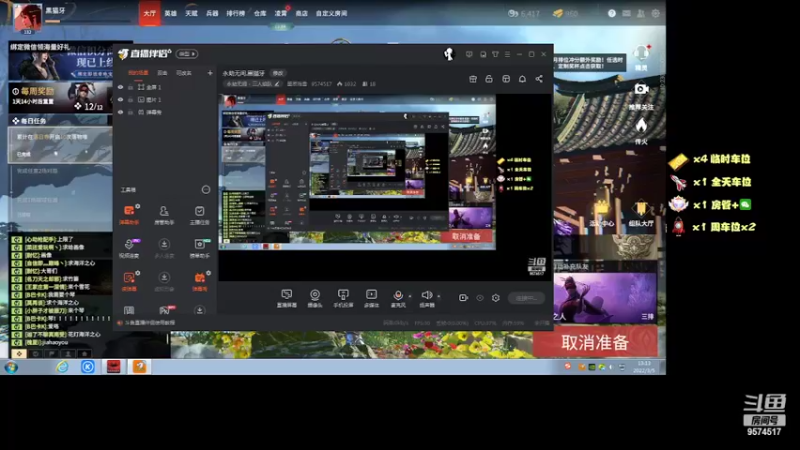Screen dimensions: 800x450
Task: Open Internet Explorer from taskbar
Action: tap(62, 367)
